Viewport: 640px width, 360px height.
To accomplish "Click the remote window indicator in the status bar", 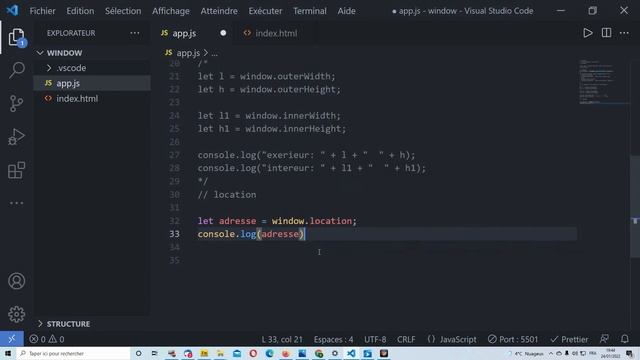I will pyautogui.click(x=11, y=339).
